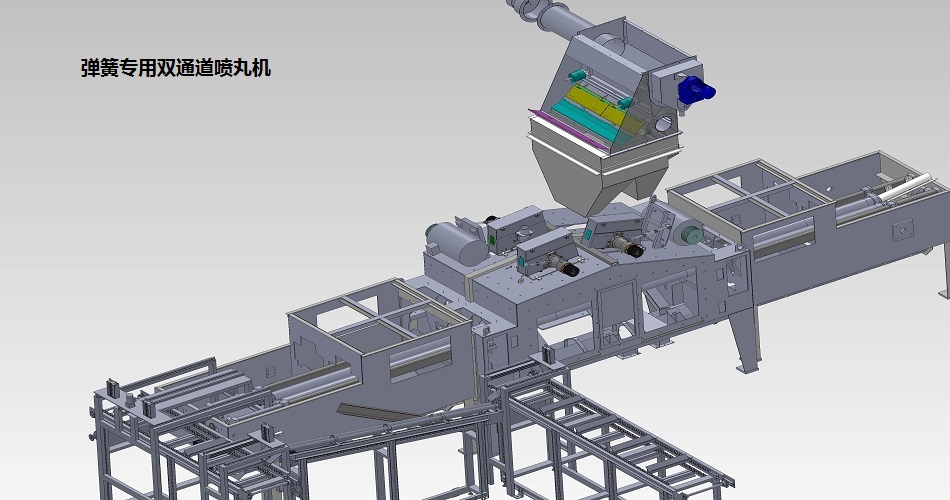This screenshot has width=950, height=500.
Task: Click the circular opening on the separator side
Action: [662, 124]
